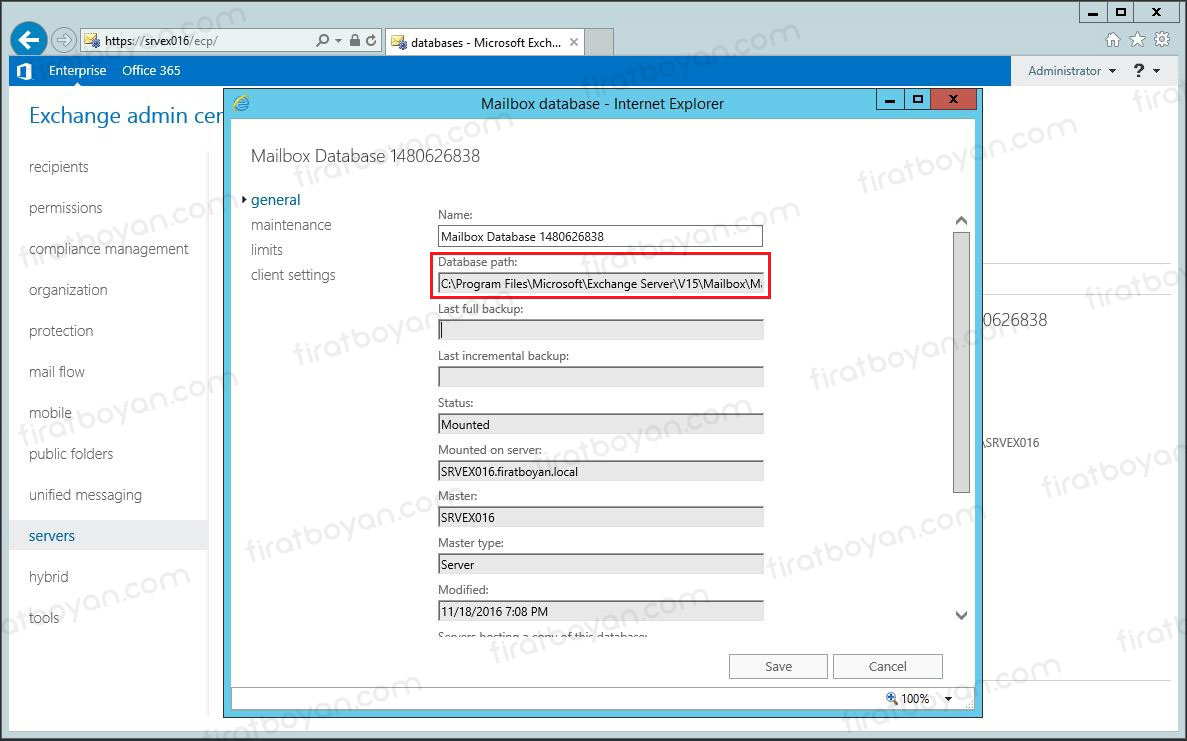Open compliance management section
Screen dimensions: 1187x741
108,248
